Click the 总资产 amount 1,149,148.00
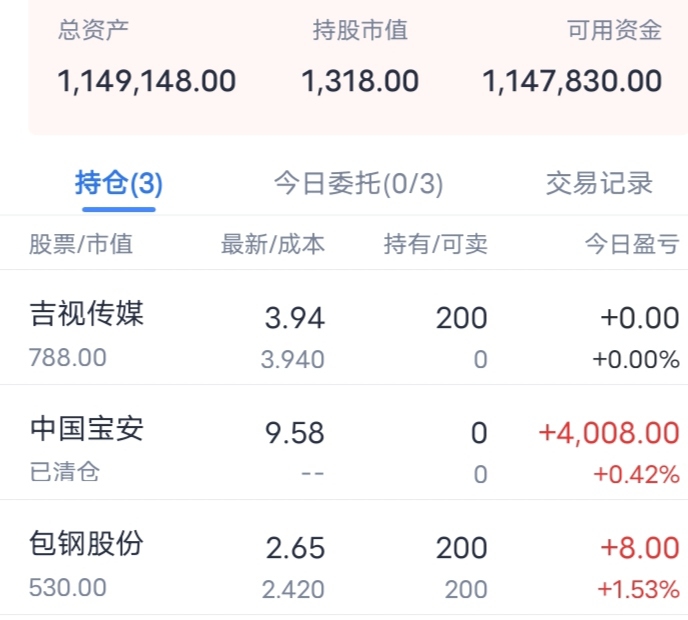Screen dimensions: 688x620 tap(147, 81)
